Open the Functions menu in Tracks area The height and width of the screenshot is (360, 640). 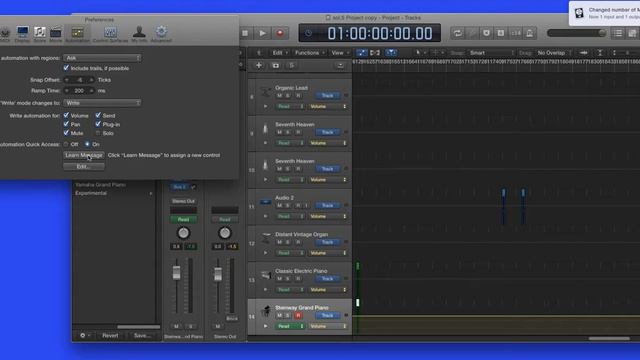309,53
